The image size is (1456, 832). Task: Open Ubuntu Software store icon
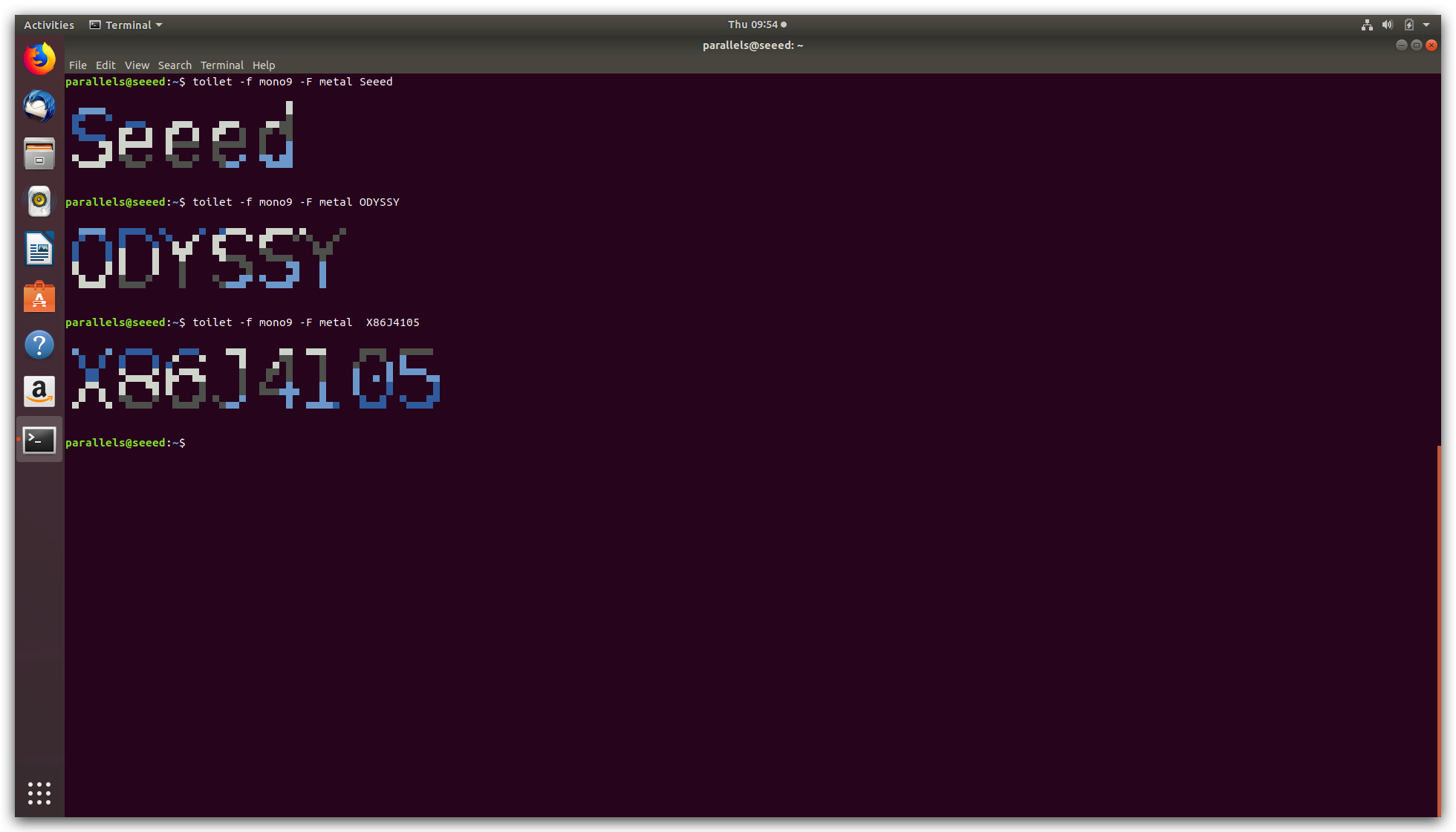click(x=39, y=296)
